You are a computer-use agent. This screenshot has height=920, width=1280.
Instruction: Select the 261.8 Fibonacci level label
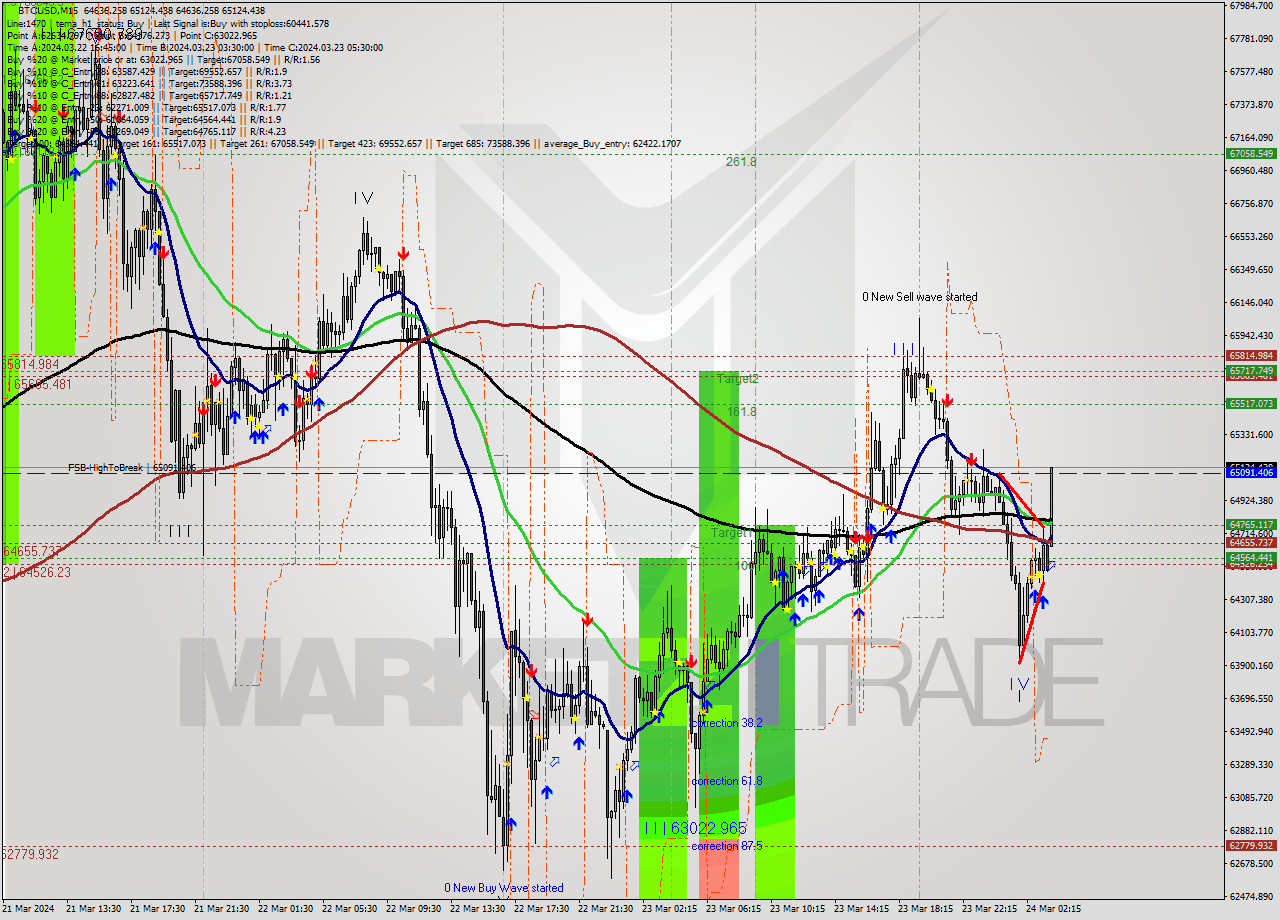(741, 161)
